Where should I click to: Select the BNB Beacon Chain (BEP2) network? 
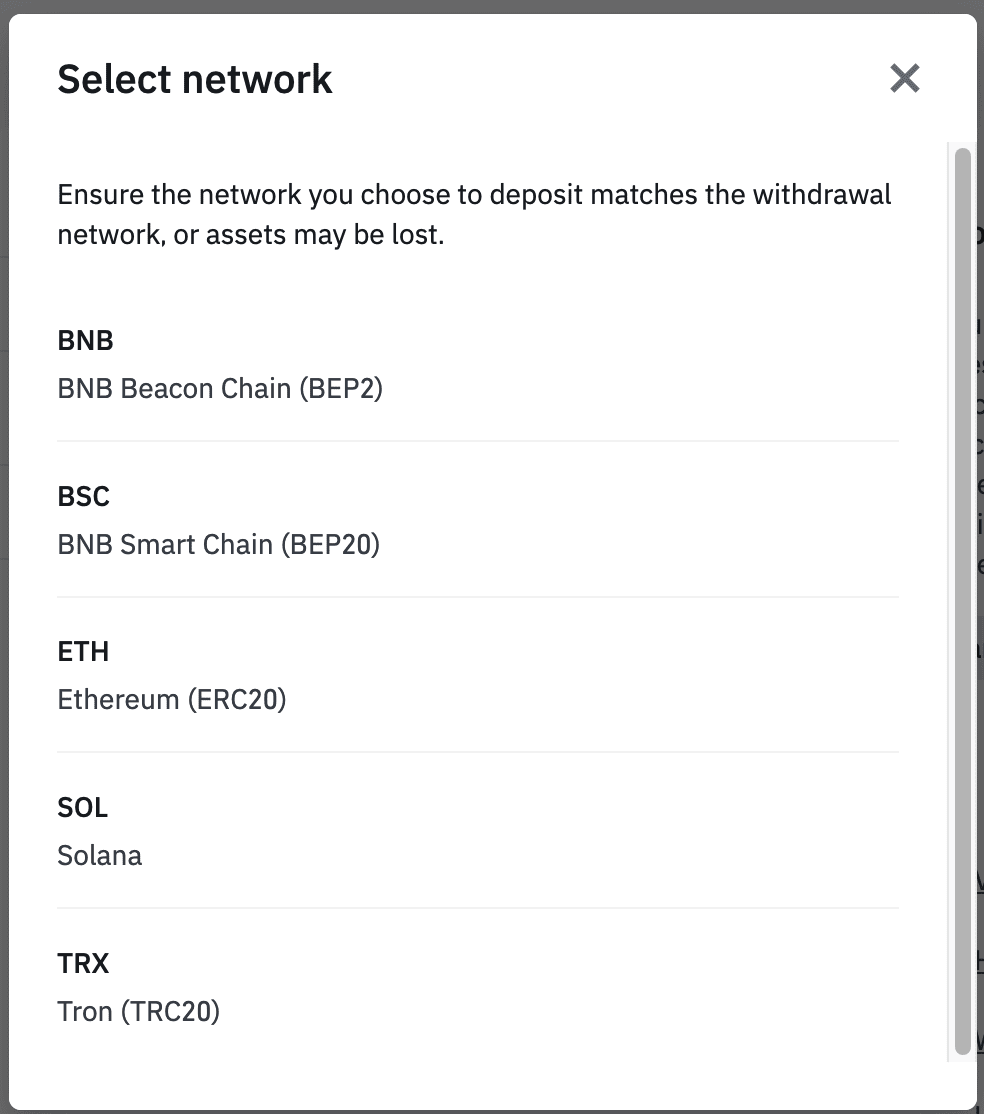click(478, 365)
